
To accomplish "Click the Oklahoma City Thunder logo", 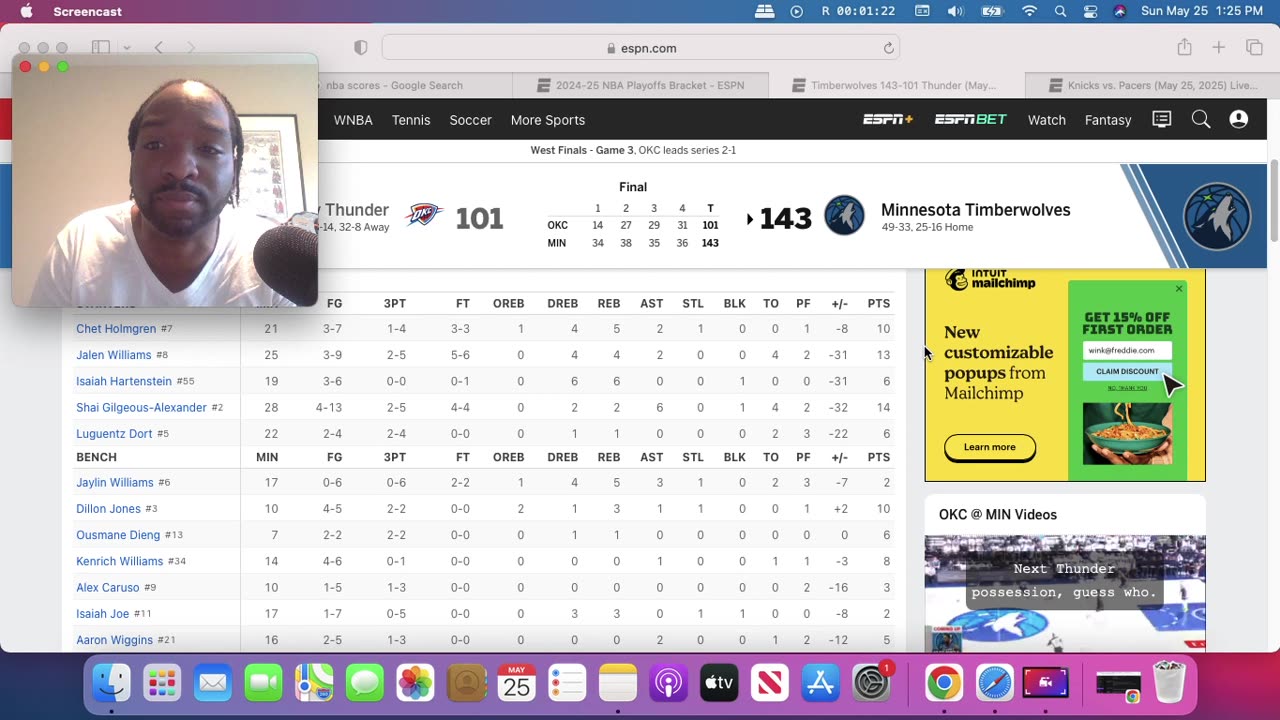I will pos(423,215).
